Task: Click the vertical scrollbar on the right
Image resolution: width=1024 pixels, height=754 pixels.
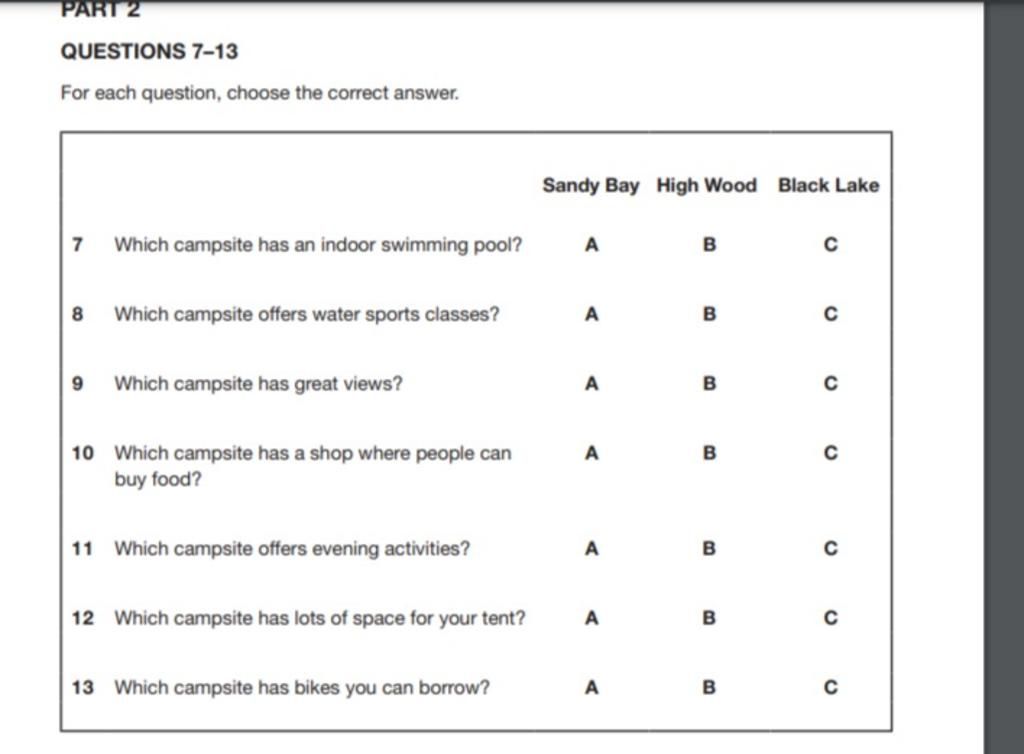Action: coord(1004,377)
